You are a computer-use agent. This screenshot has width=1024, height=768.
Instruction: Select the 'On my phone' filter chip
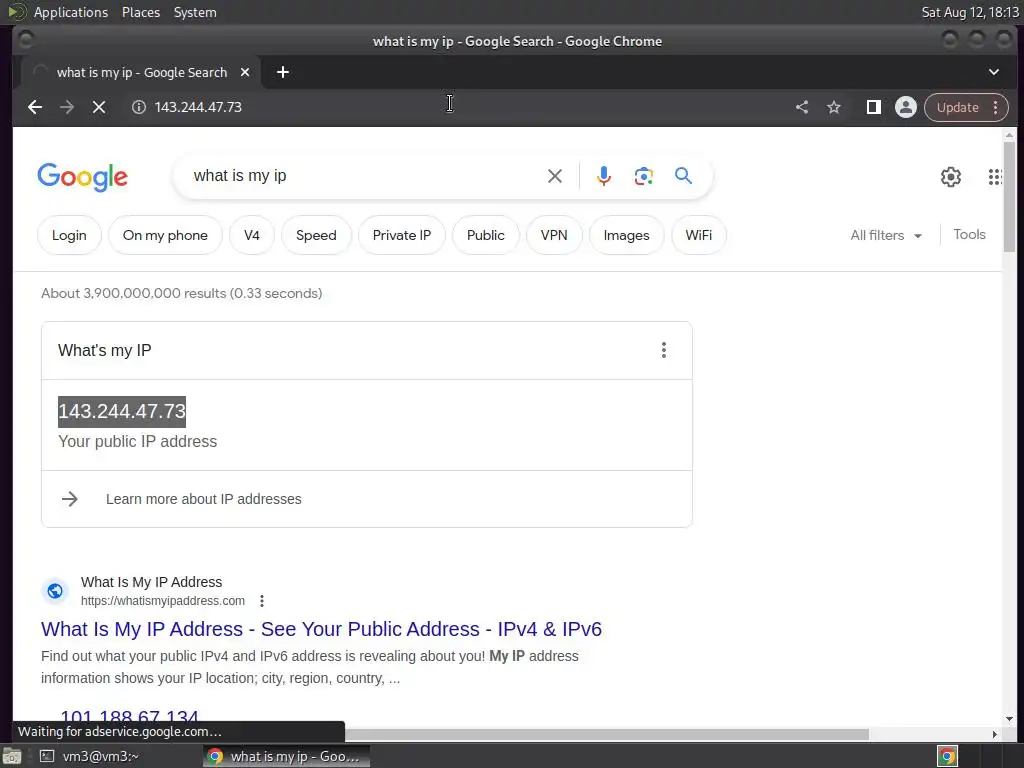coord(165,235)
